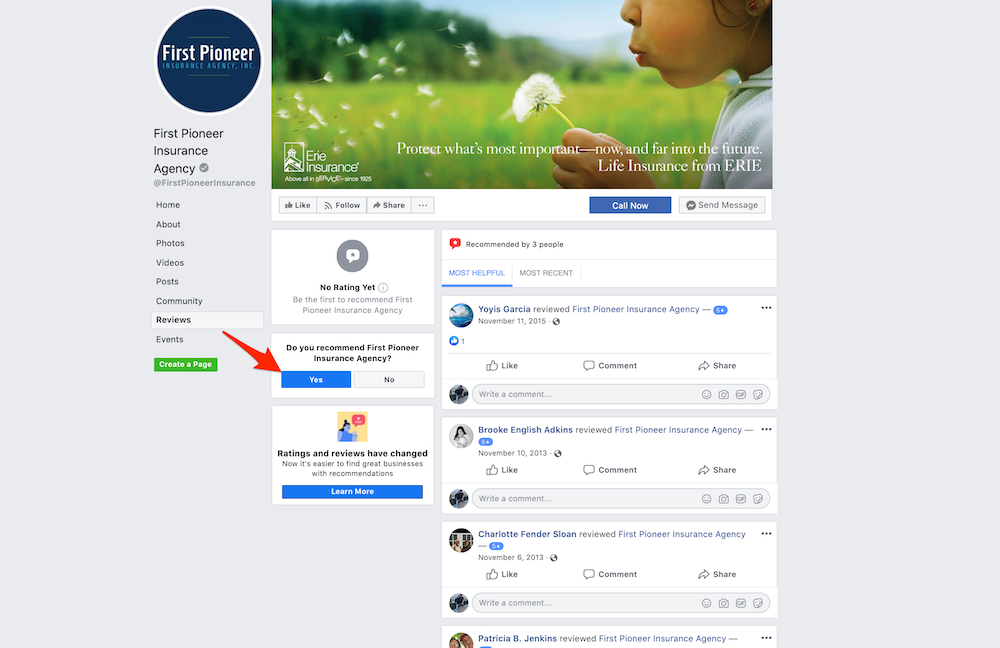Click the like reaction count on Yoyis's review
Image resolution: width=1000 pixels, height=648 pixels.
[457, 341]
